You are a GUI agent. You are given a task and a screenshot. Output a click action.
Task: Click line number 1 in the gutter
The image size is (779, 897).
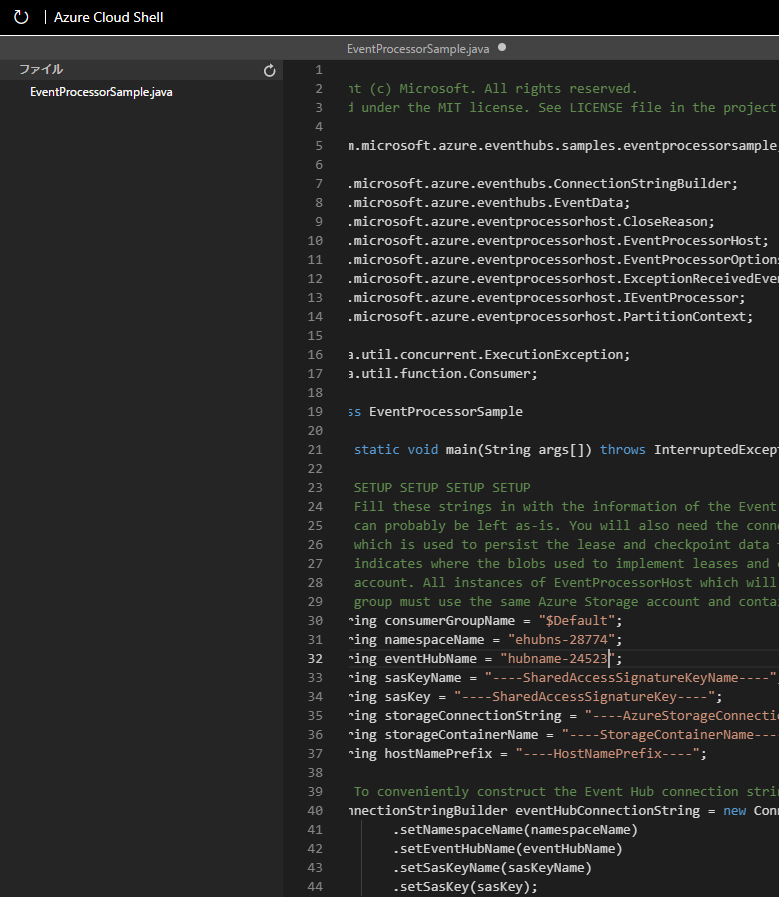pos(319,70)
